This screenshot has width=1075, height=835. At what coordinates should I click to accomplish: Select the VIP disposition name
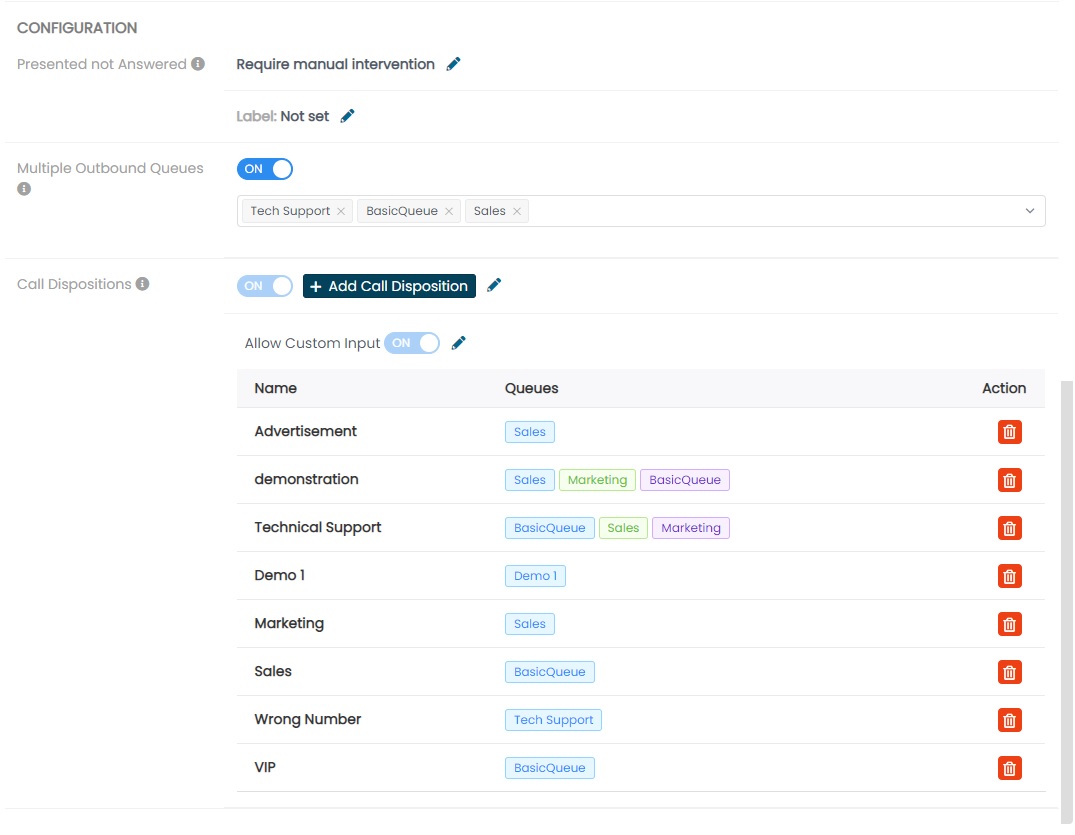pos(265,767)
